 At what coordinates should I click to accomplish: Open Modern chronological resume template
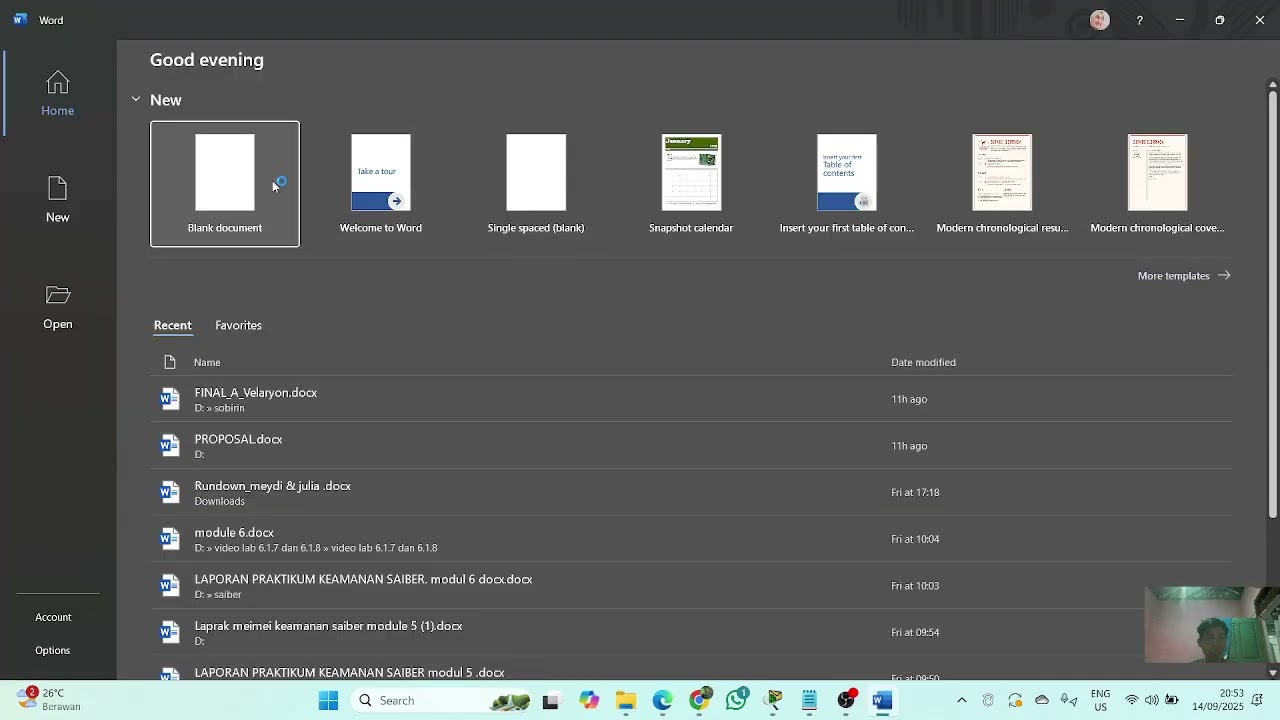tap(1002, 184)
